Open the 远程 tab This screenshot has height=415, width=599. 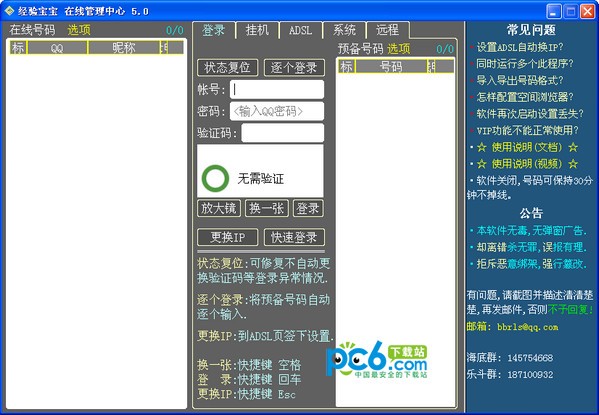387,30
